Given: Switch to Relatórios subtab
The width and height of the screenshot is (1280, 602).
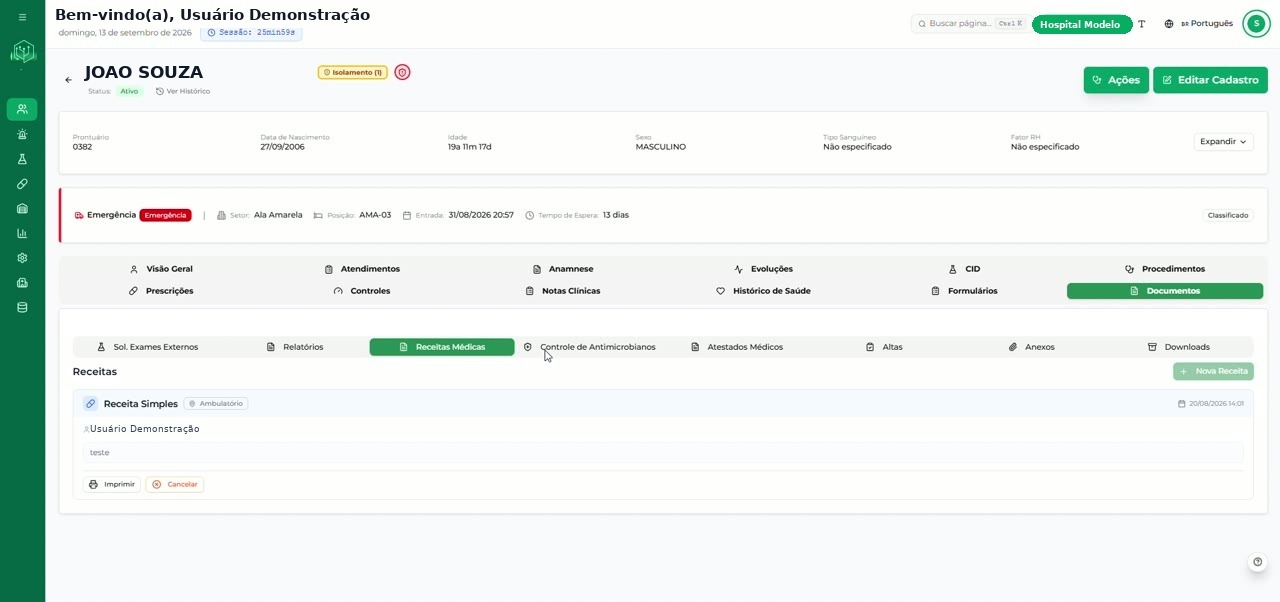Looking at the screenshot, I should click(295, 347).
